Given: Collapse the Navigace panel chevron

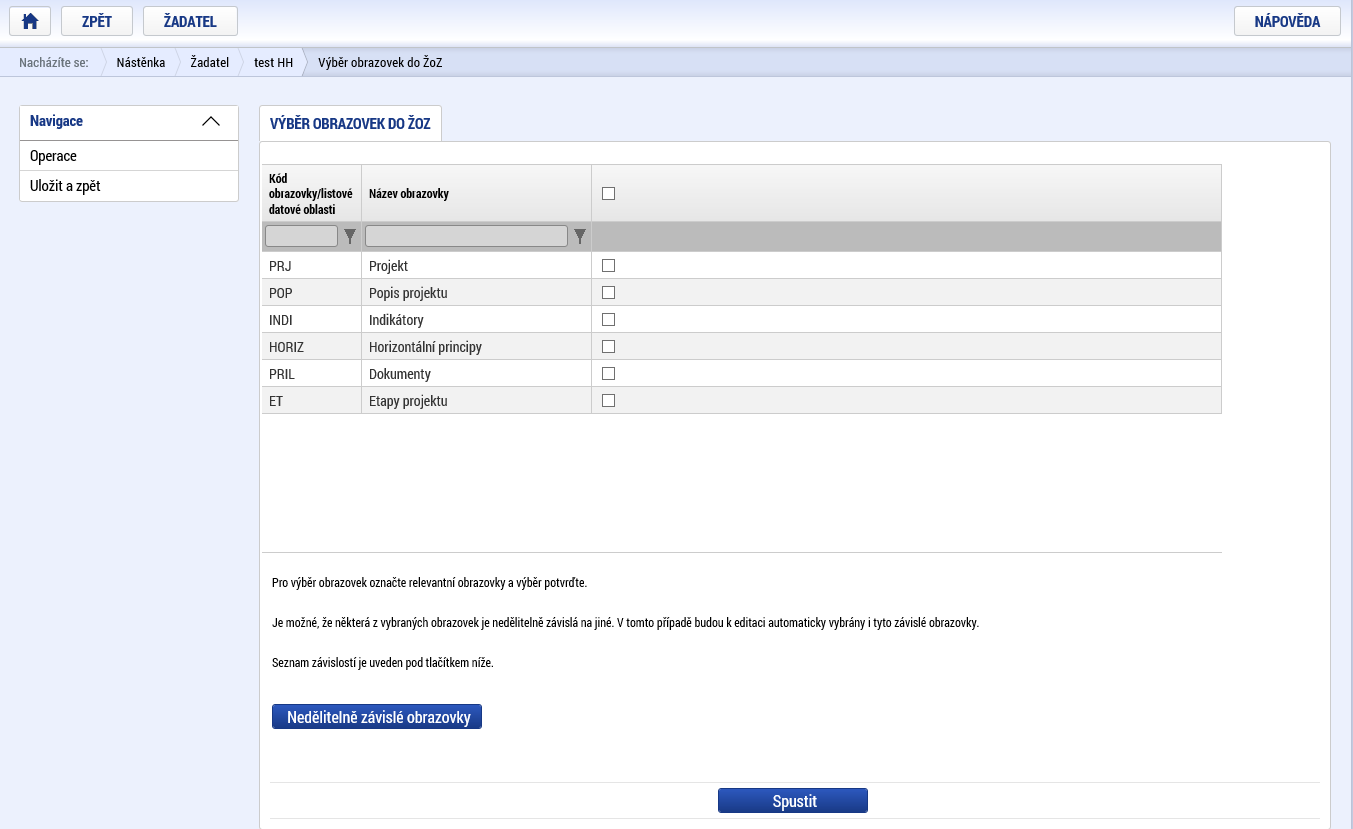Looking at the screenshot, I should pos(211,121).
